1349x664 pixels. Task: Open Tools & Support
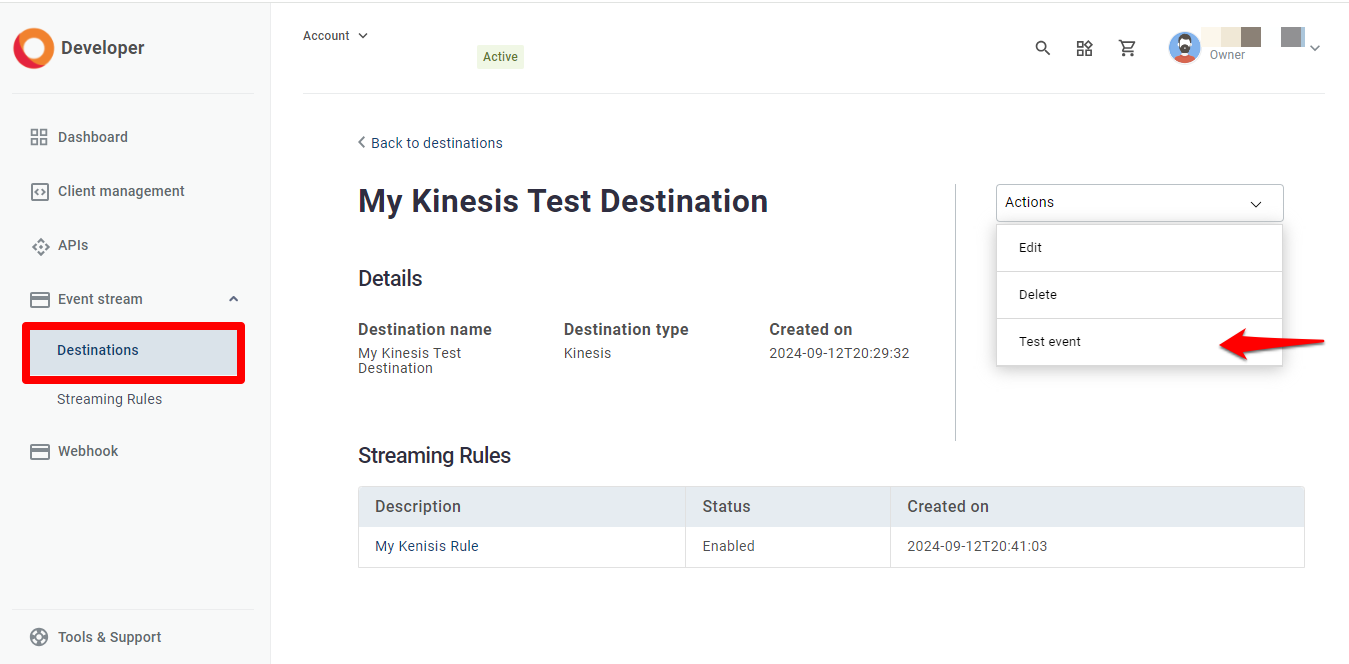109,637
